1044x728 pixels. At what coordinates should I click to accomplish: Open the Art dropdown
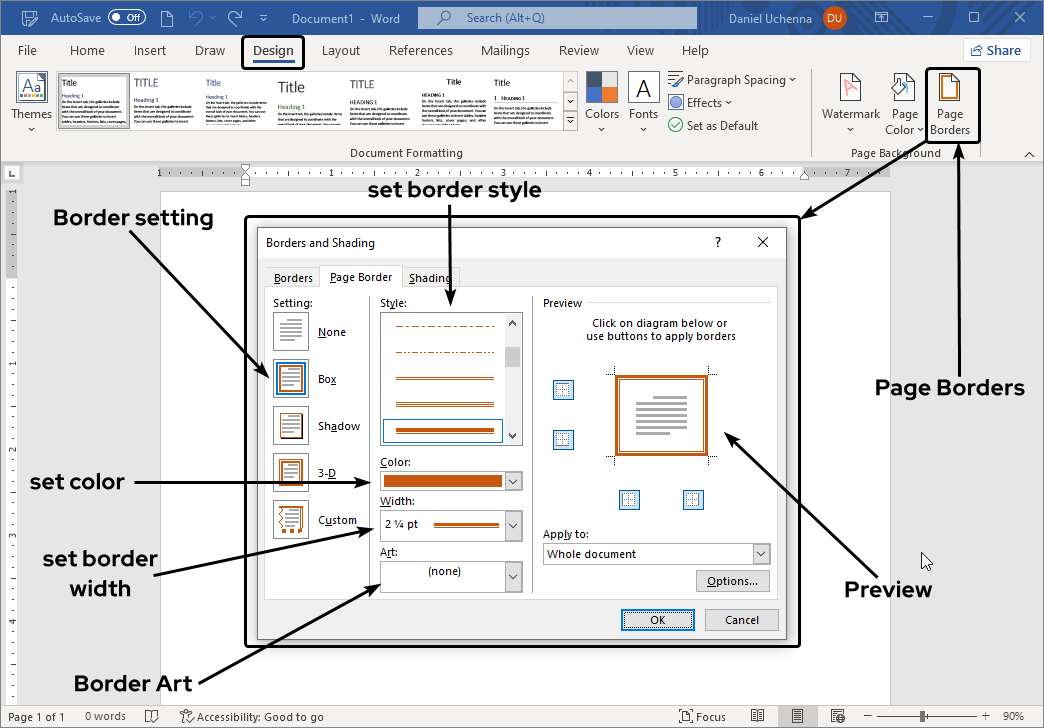(x=514, y=576)
